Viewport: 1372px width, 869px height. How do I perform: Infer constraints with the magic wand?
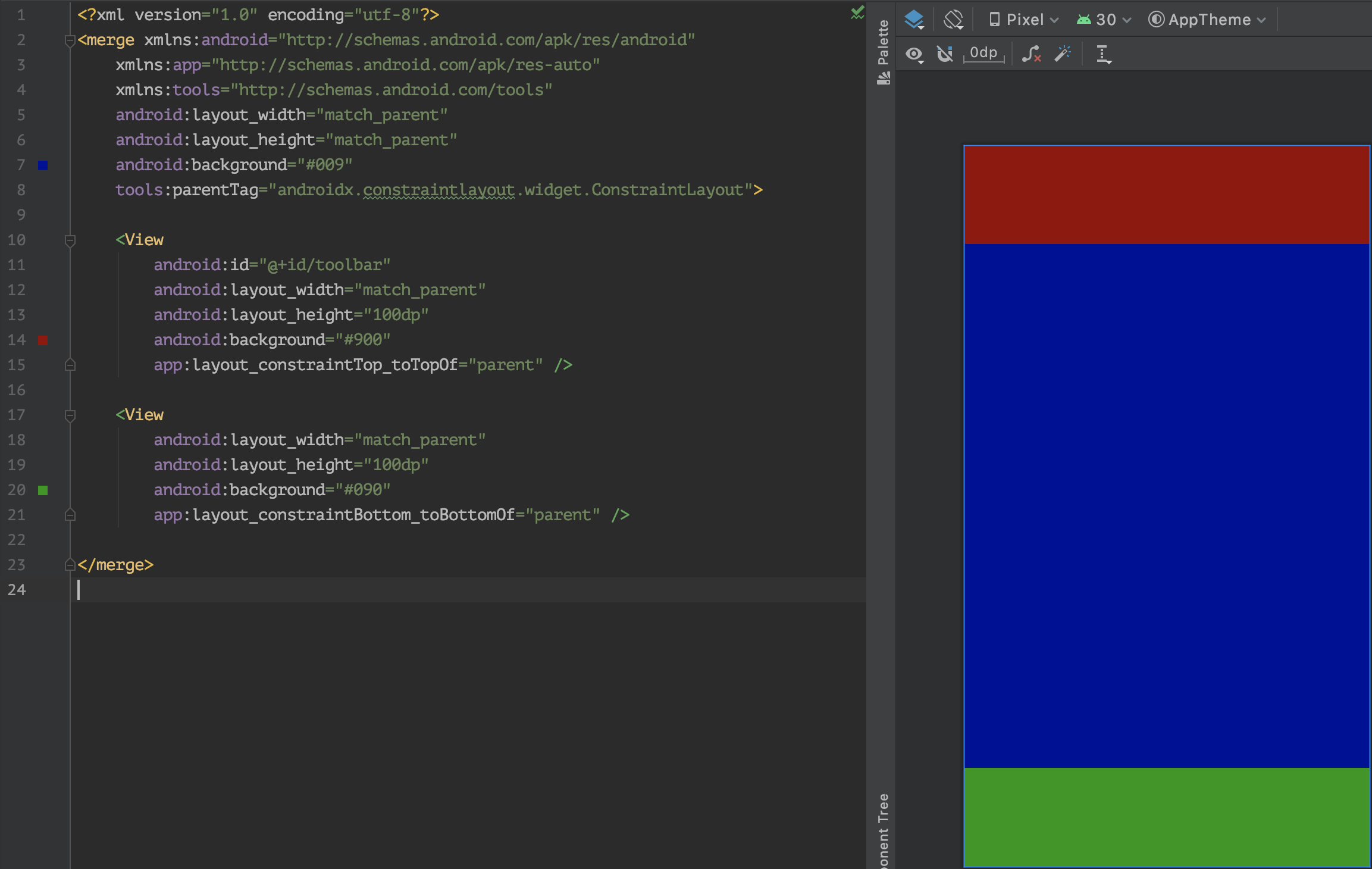[1063, 54]
